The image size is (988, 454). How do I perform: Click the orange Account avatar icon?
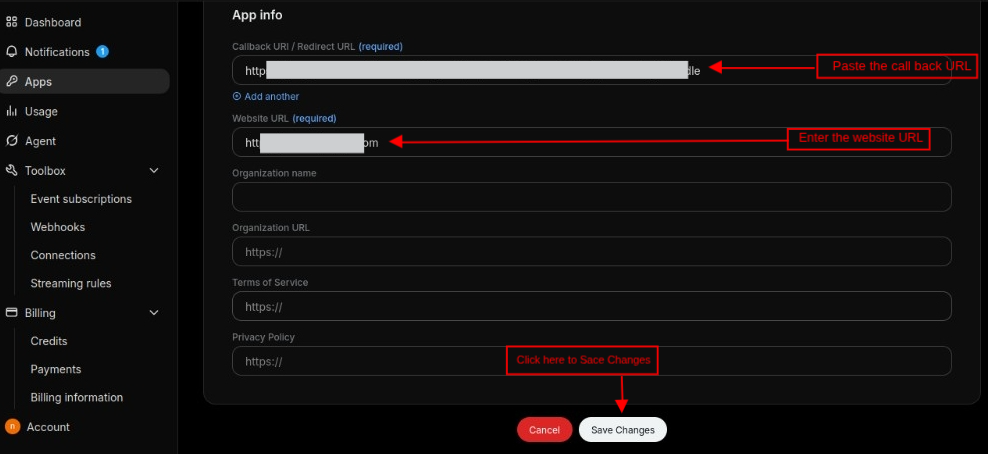coord(12,426)
